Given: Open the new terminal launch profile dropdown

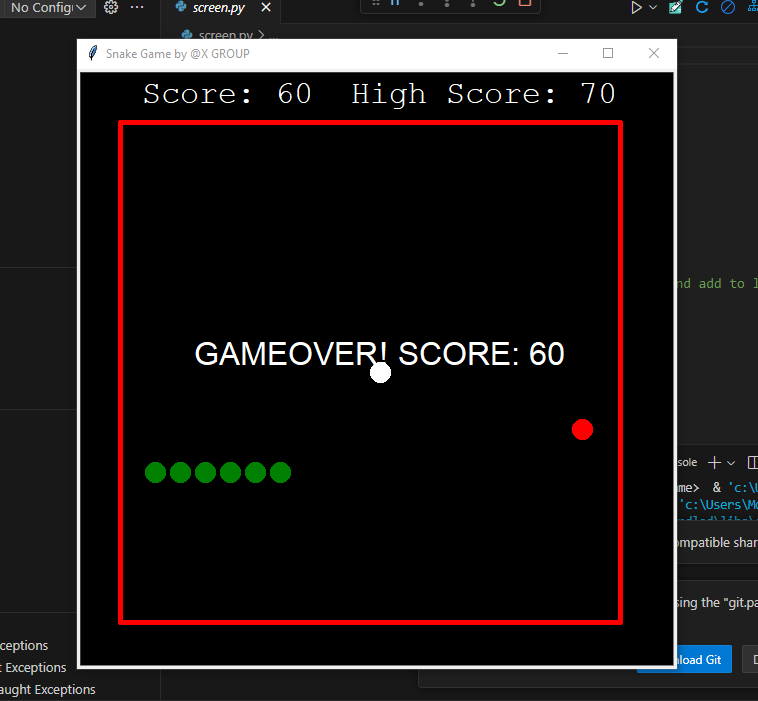Looking at the screenshot, I should (x=731, y=463).
